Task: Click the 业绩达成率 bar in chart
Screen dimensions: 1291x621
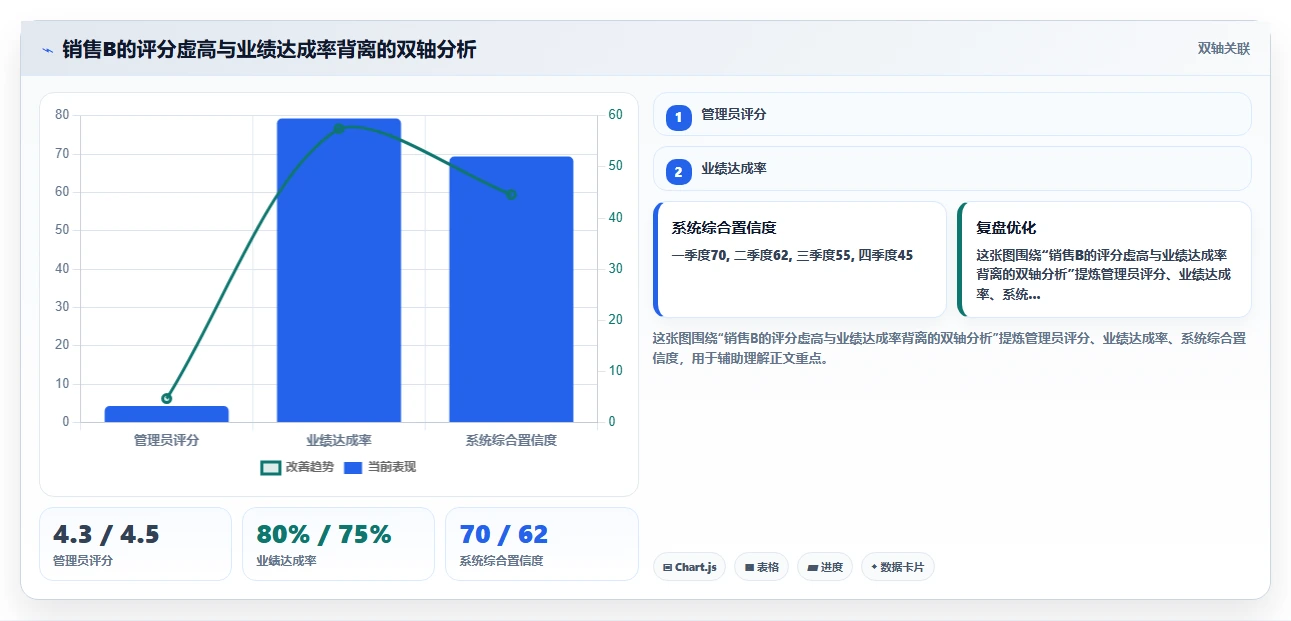Action: (x=339, y=270)
